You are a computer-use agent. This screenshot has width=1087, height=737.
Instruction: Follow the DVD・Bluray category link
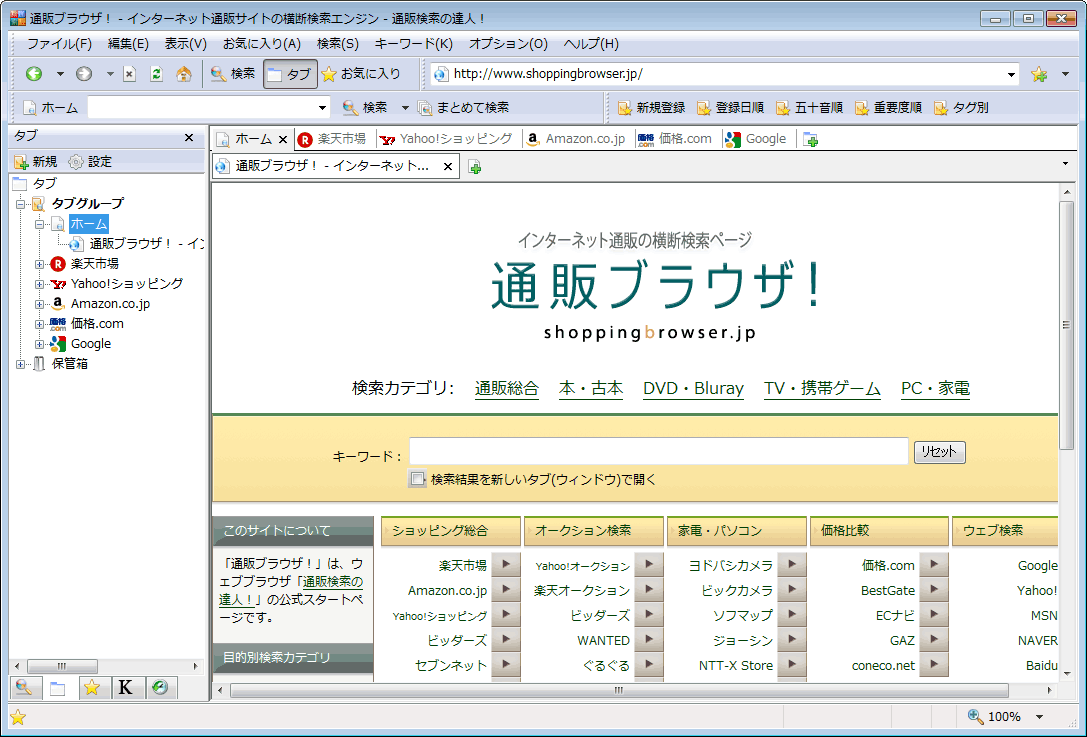click(x=693, y=389)
